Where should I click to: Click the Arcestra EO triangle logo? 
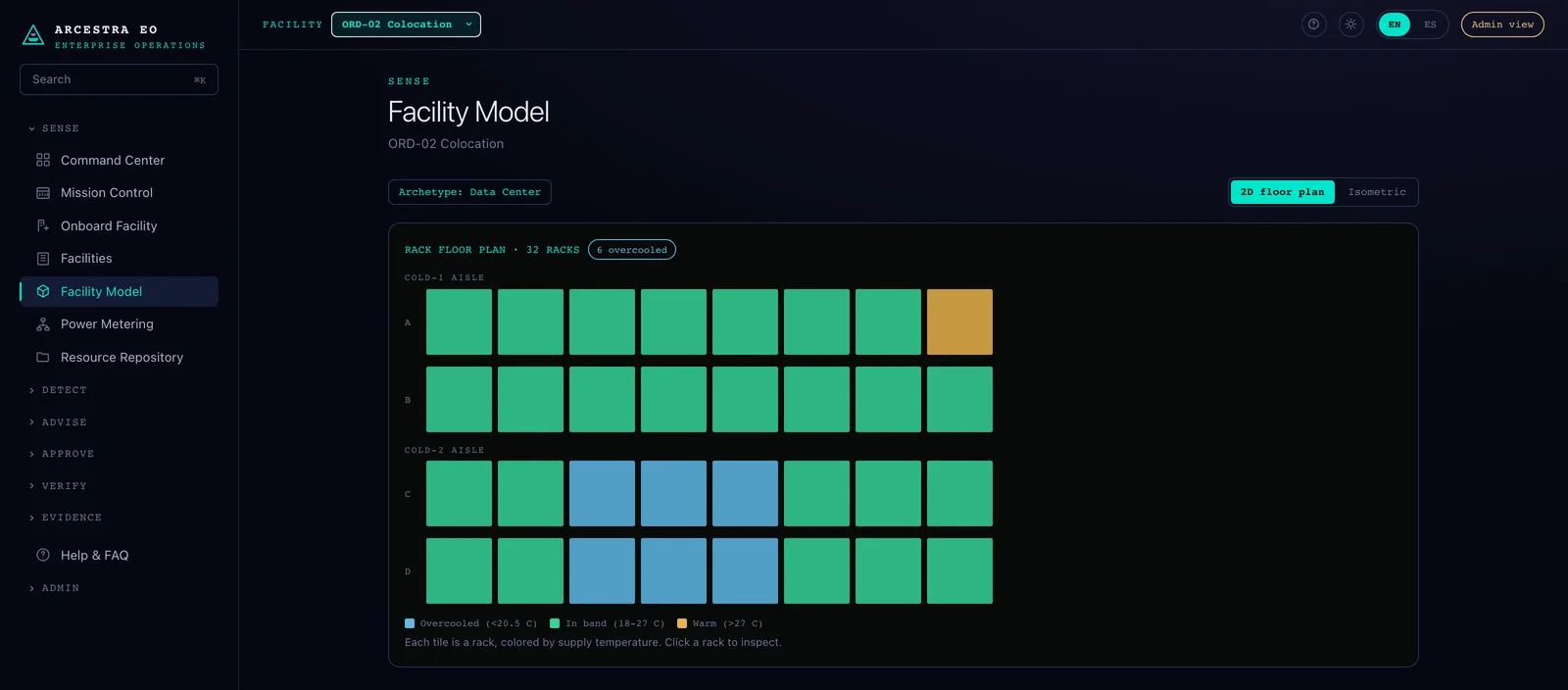33,35
